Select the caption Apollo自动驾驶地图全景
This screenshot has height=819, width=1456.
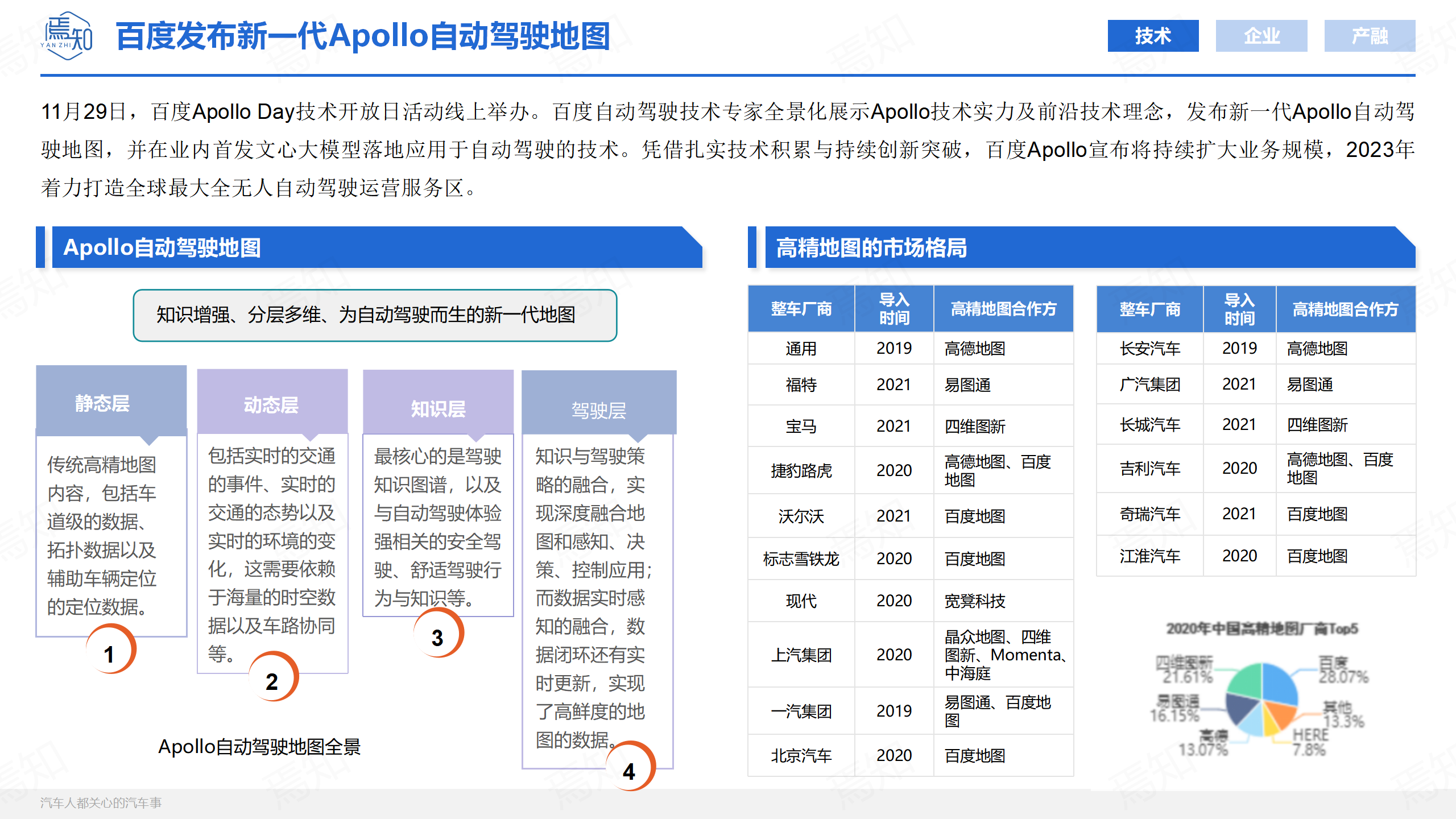[x=259, y=746]
